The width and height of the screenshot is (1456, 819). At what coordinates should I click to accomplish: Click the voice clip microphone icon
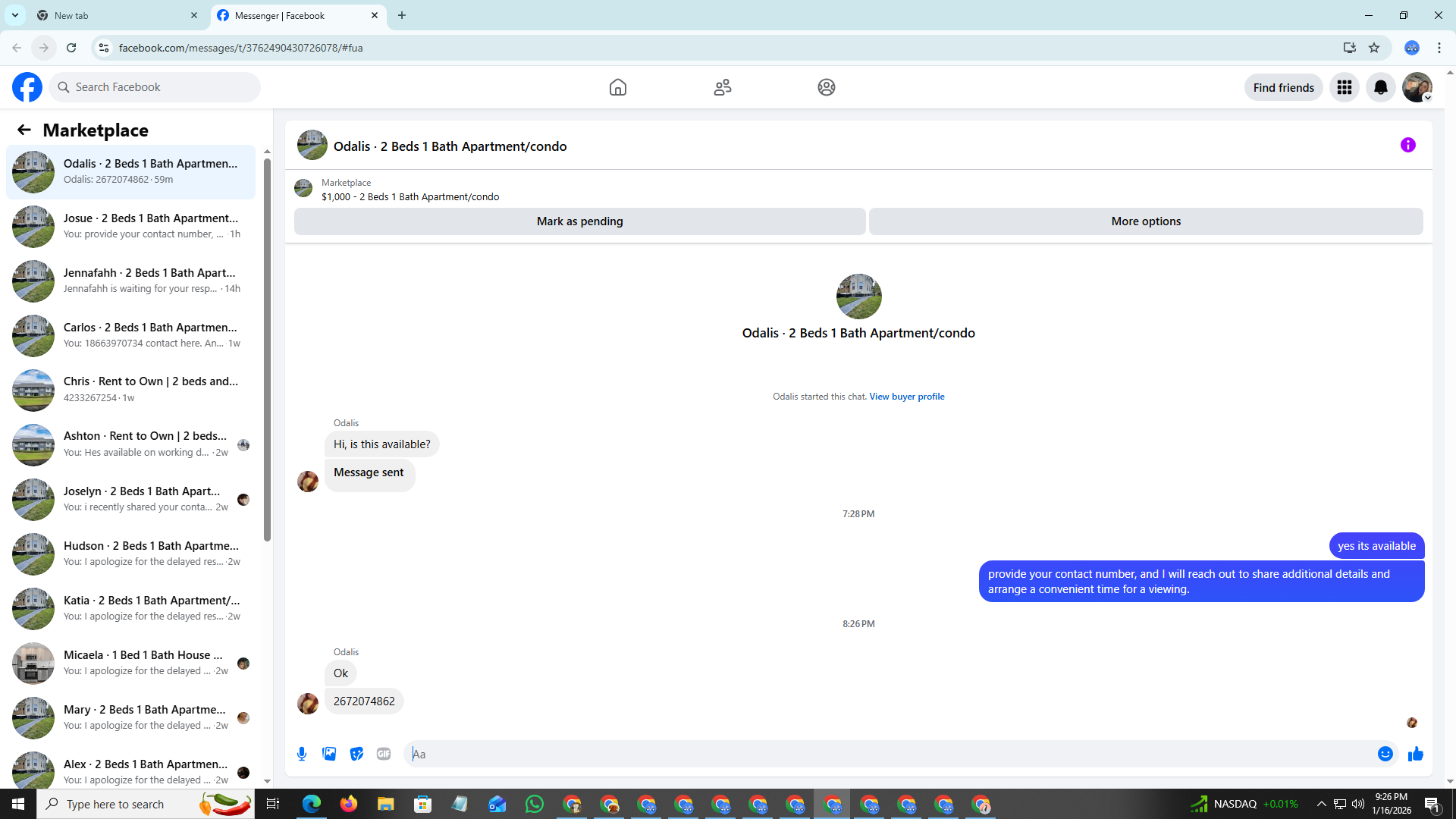302,754
